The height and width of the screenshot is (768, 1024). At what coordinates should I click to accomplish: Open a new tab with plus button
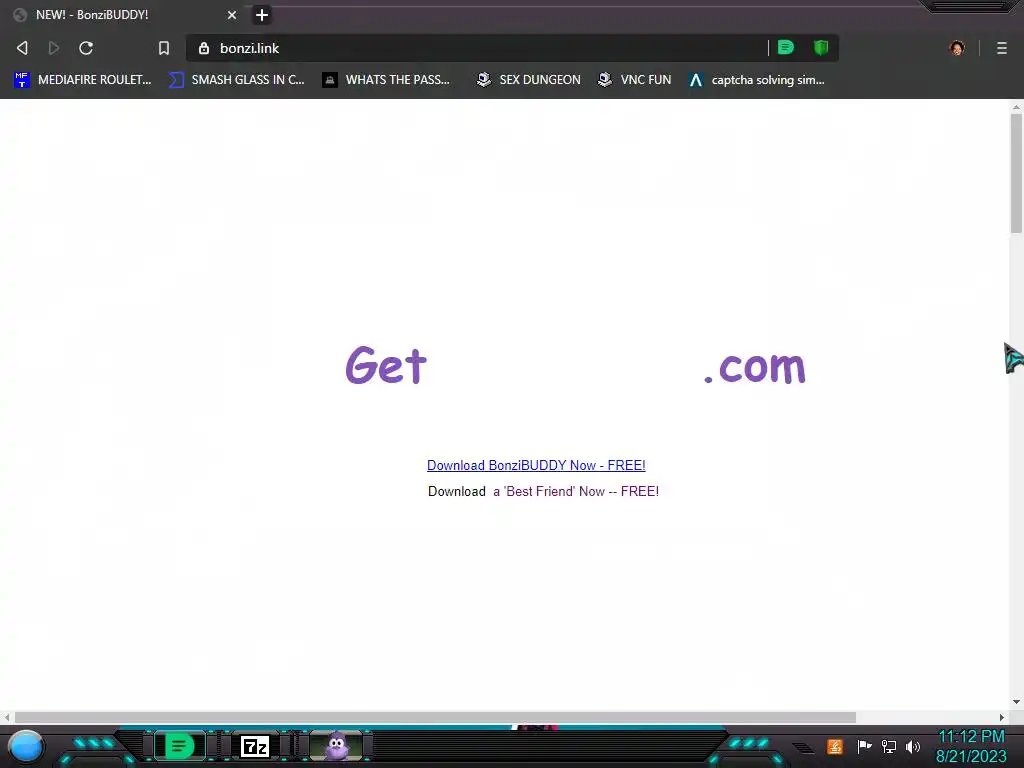pyautogui.click(x=261, y=15)
